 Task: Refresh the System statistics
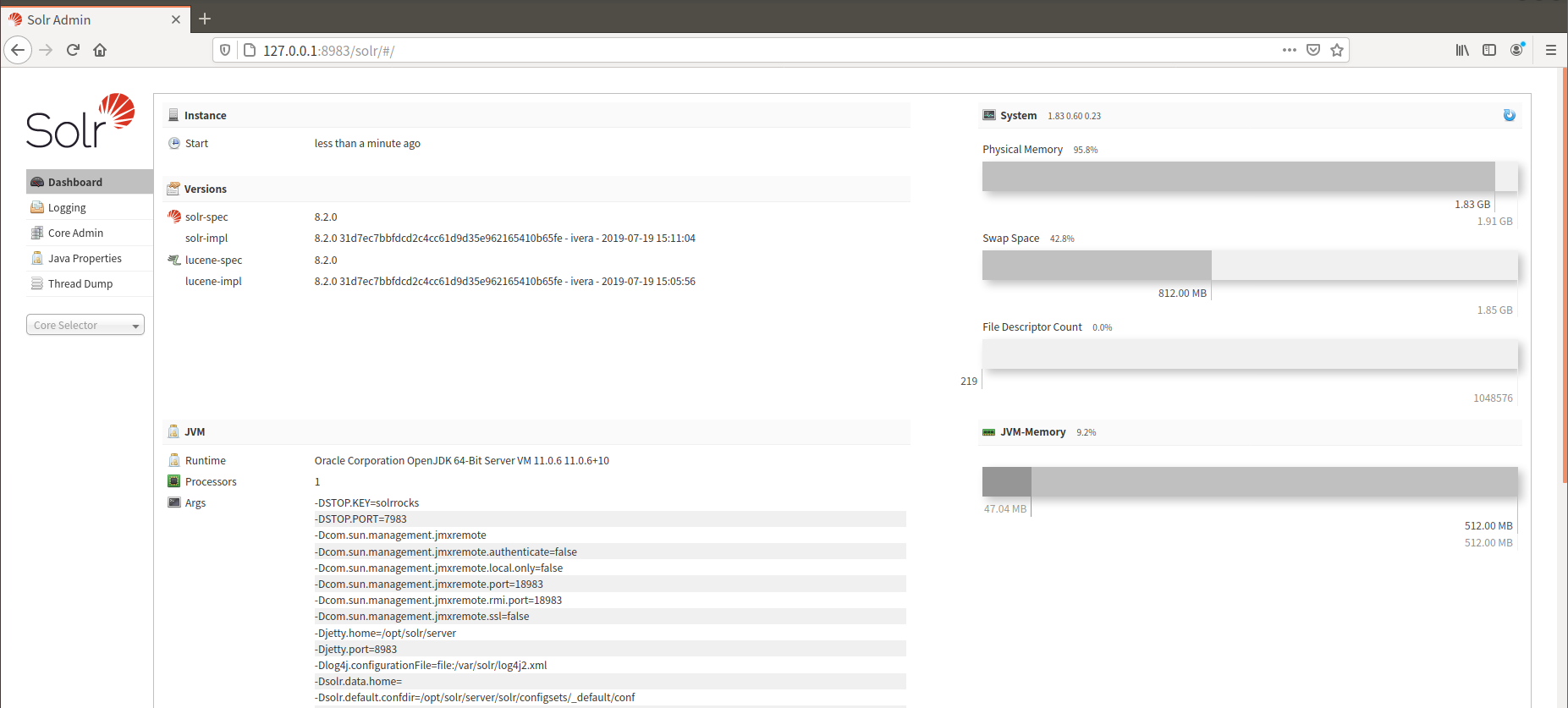pyautogui.click(x=1509, y=115)
